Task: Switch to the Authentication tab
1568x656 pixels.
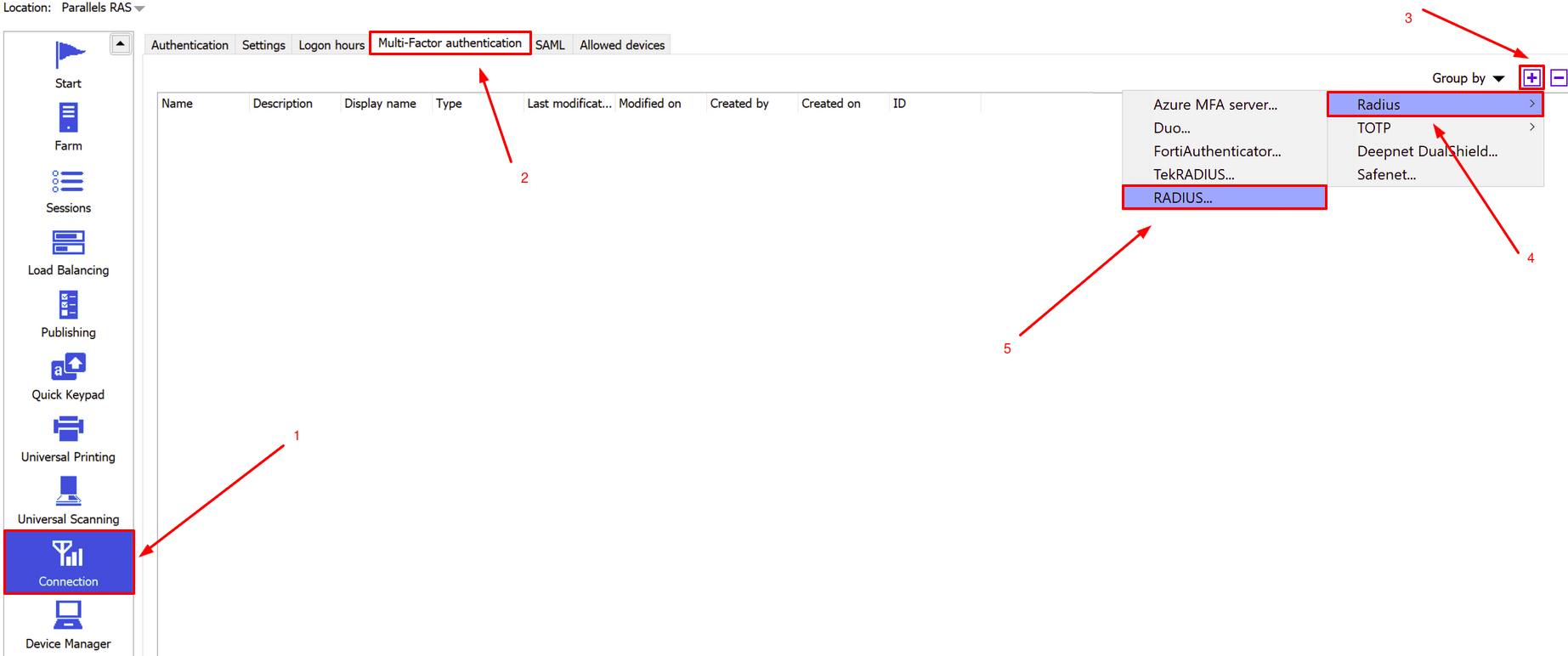Action: (190, 45)
